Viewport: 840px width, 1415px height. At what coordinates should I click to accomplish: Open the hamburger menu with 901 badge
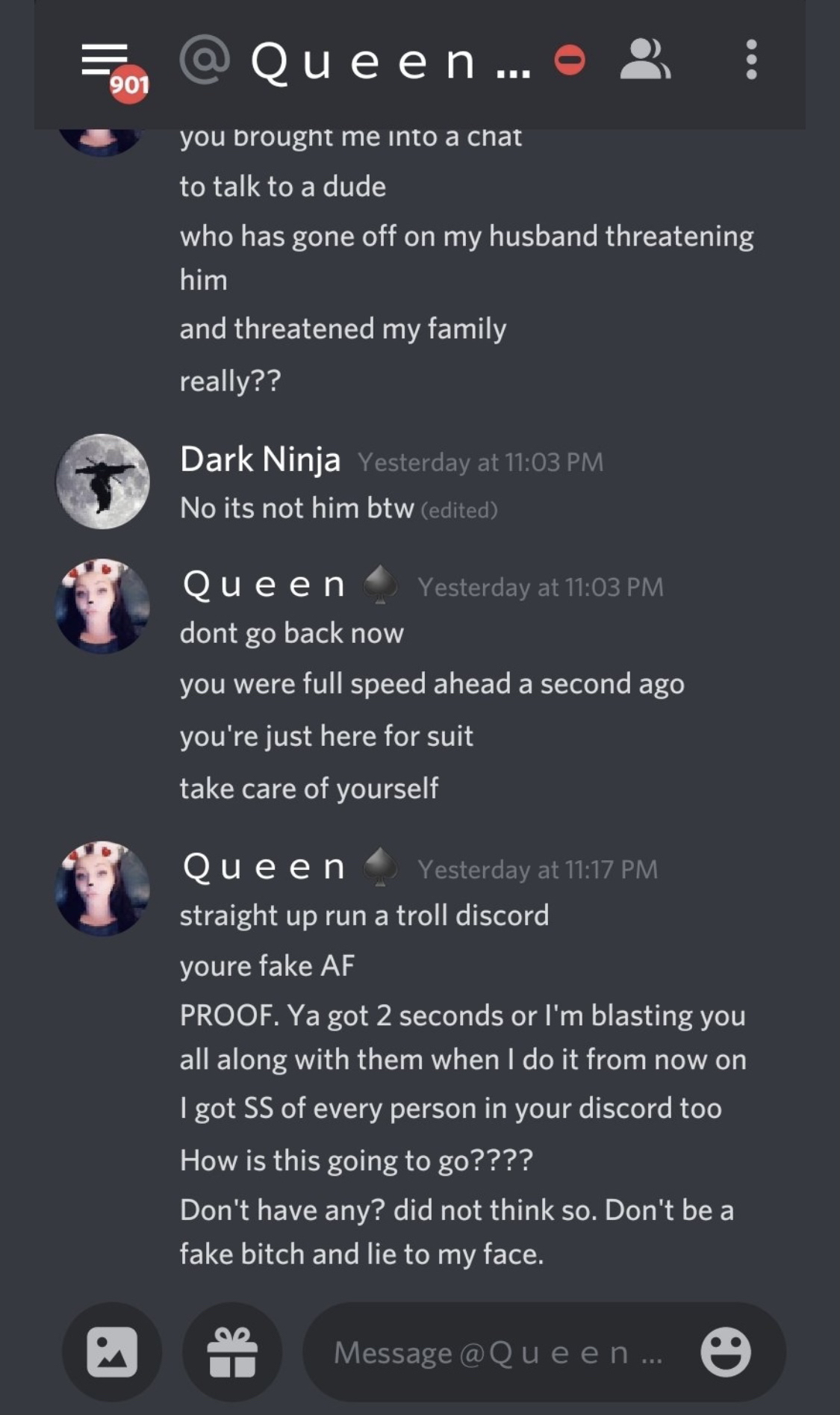pos(107,61)
